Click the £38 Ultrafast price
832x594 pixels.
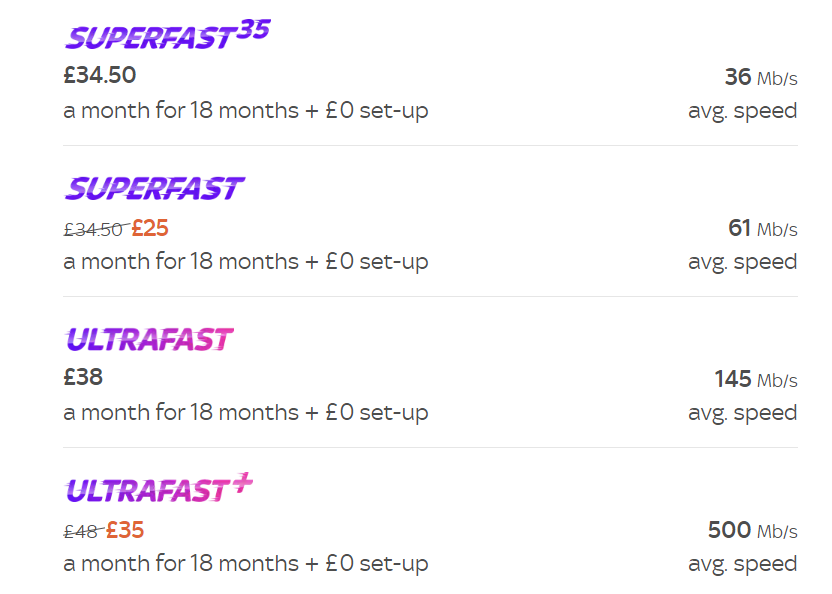(x=83, y=377)
